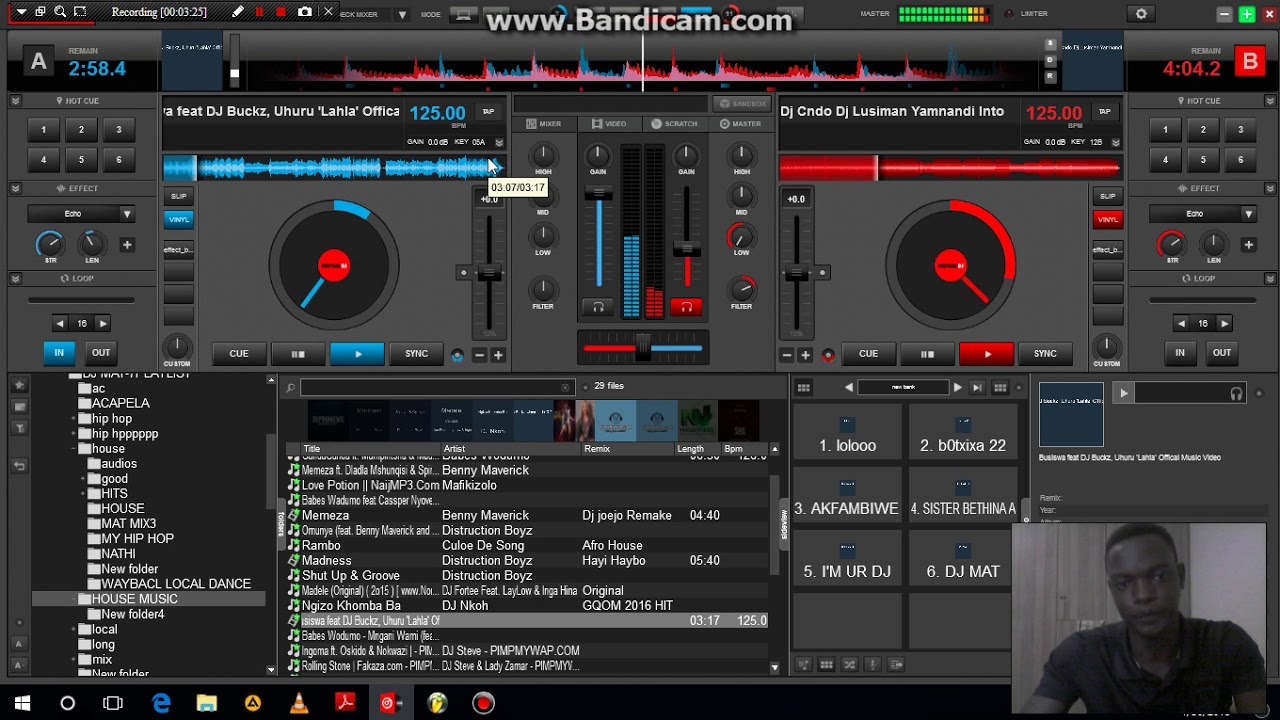Collapse HOT CUE panel on deck A
Image resolution: width=1280 pixels, height=720 pixels.
point(15,101)
